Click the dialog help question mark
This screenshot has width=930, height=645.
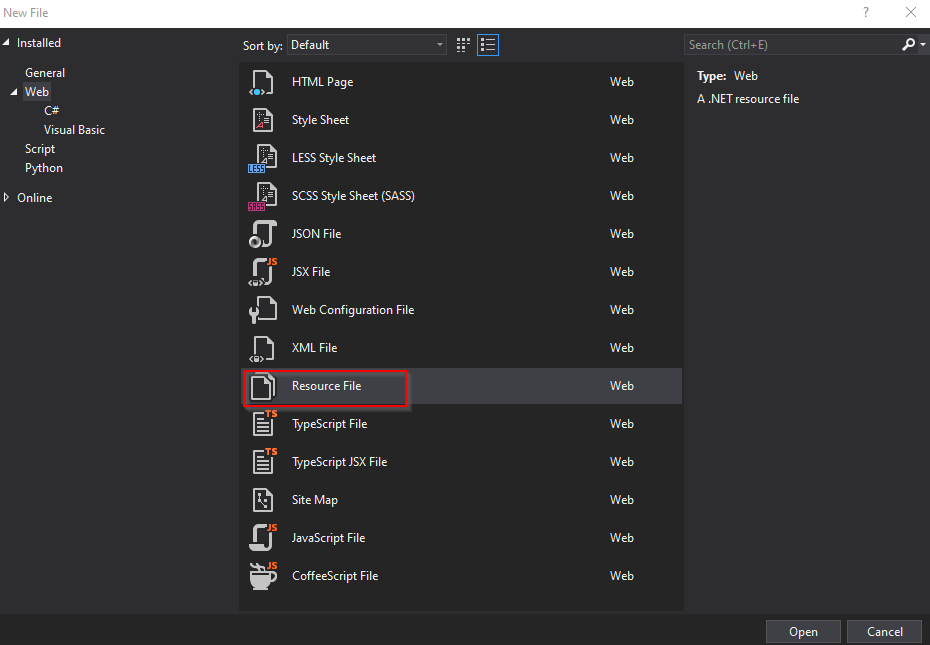pyautogui.click(x=865, y=13)
